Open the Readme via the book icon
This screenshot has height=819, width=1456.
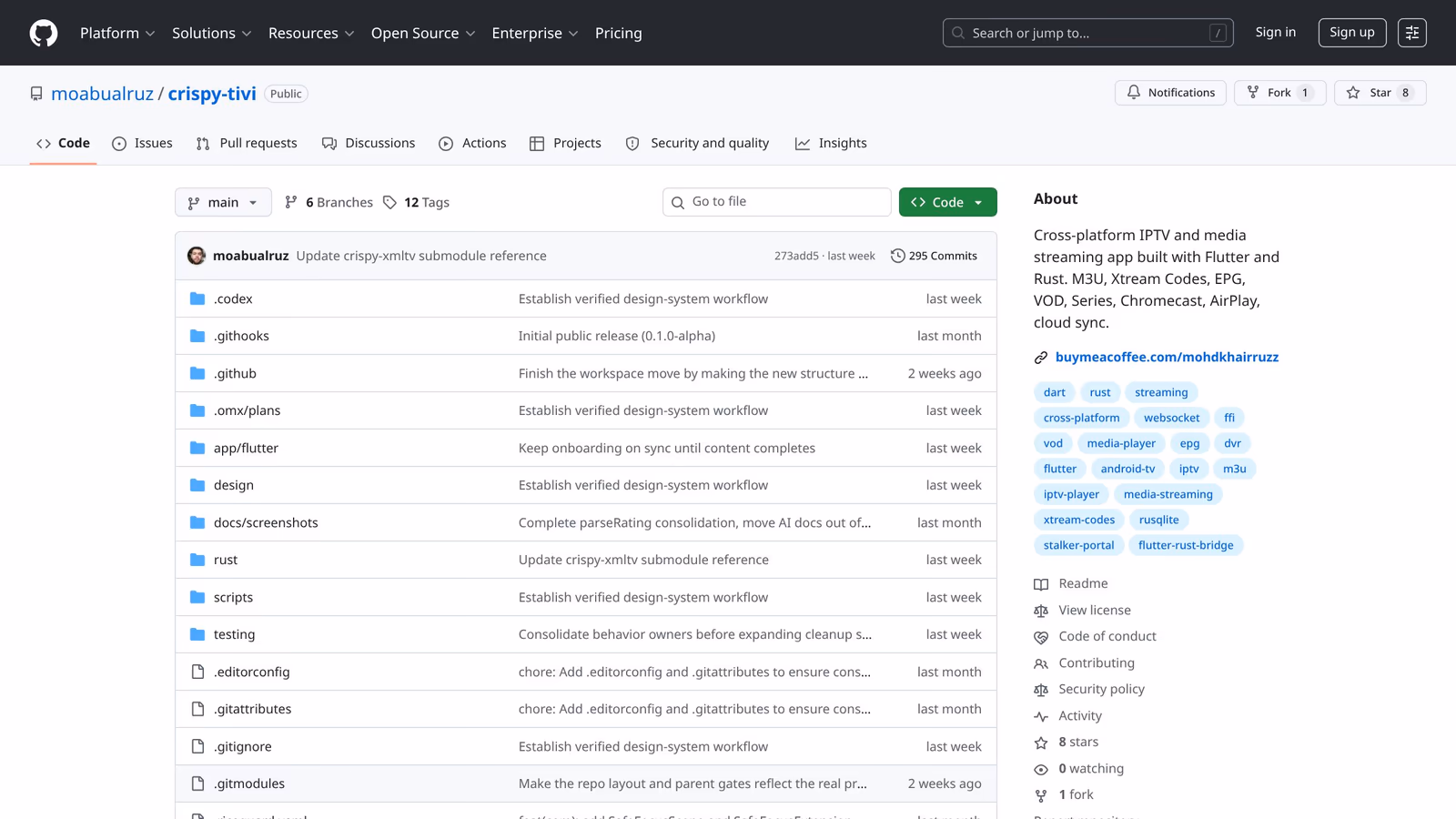click(x=1041, y=583)
